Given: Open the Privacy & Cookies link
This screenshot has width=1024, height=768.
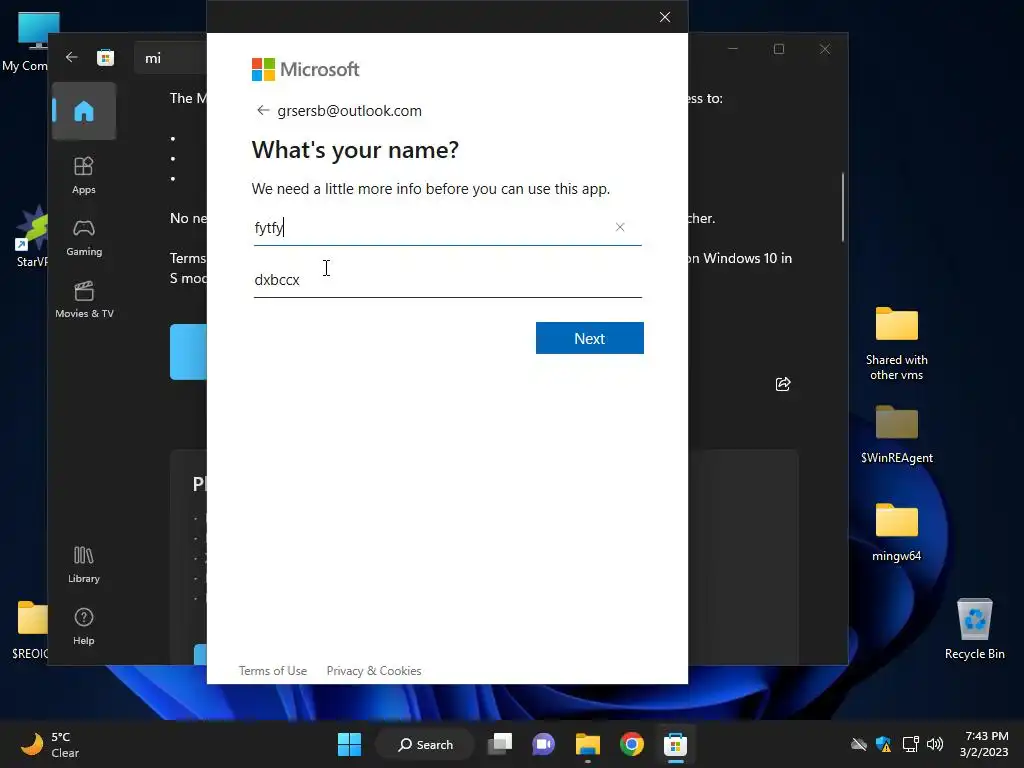Looking at the screenshot, I should (374, 671).
